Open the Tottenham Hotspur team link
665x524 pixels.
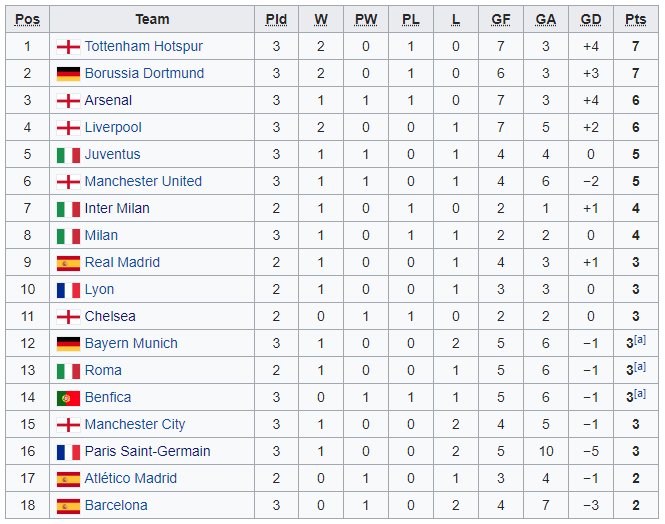144,46
